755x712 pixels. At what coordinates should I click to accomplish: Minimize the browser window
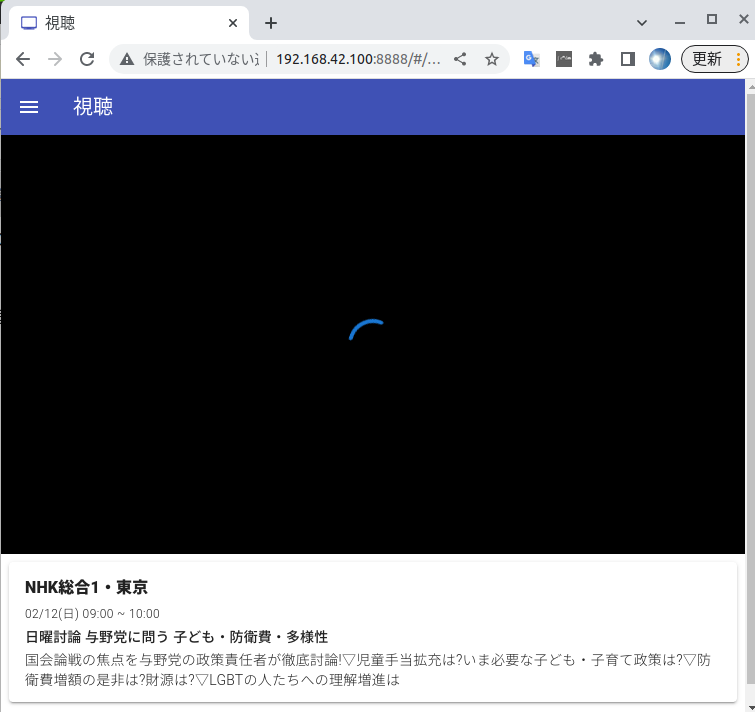680,23
